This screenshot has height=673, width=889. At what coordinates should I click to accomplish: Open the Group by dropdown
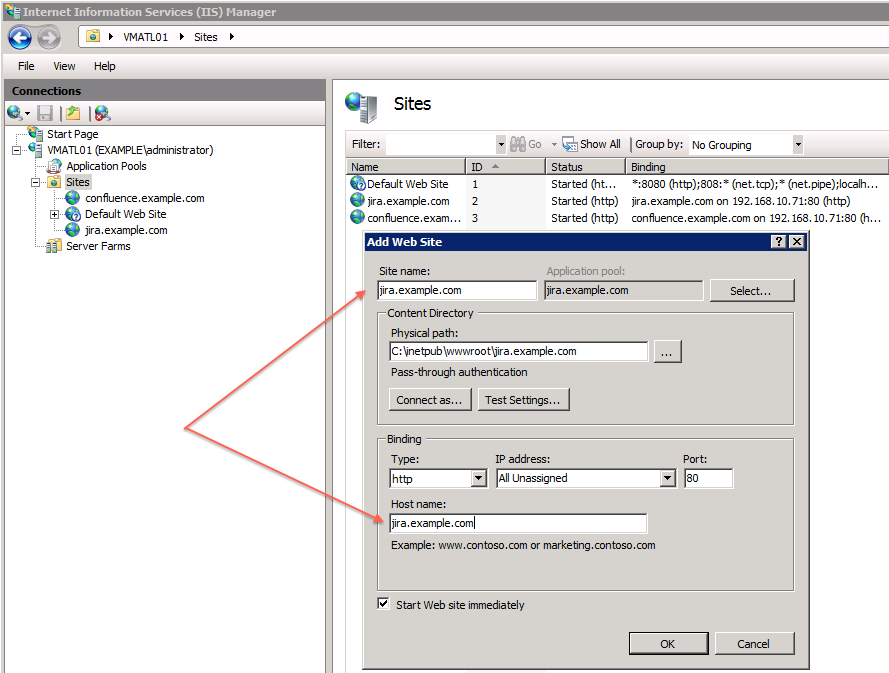click(798, 145)
